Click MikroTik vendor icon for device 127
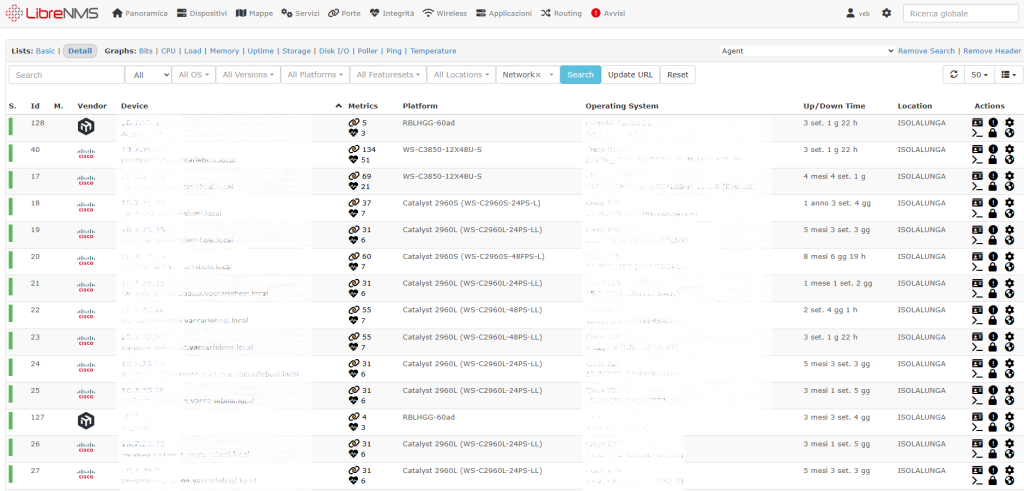Image resolution: width=1024 pixels, height=491 pixels. (86, 420)
